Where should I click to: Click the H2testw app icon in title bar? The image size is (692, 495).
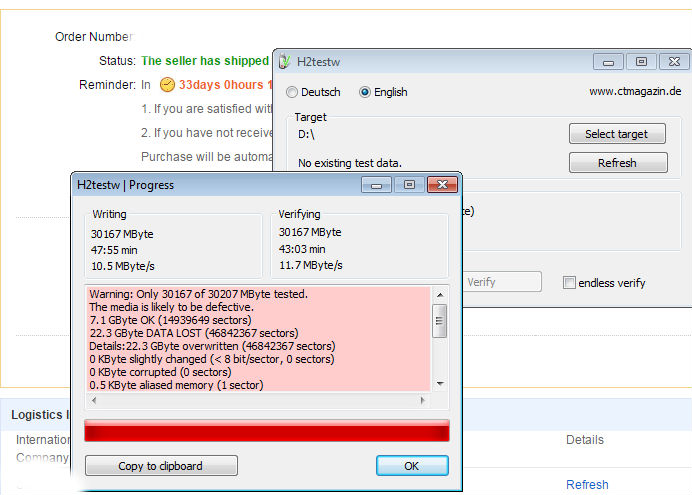click(285, 61)
